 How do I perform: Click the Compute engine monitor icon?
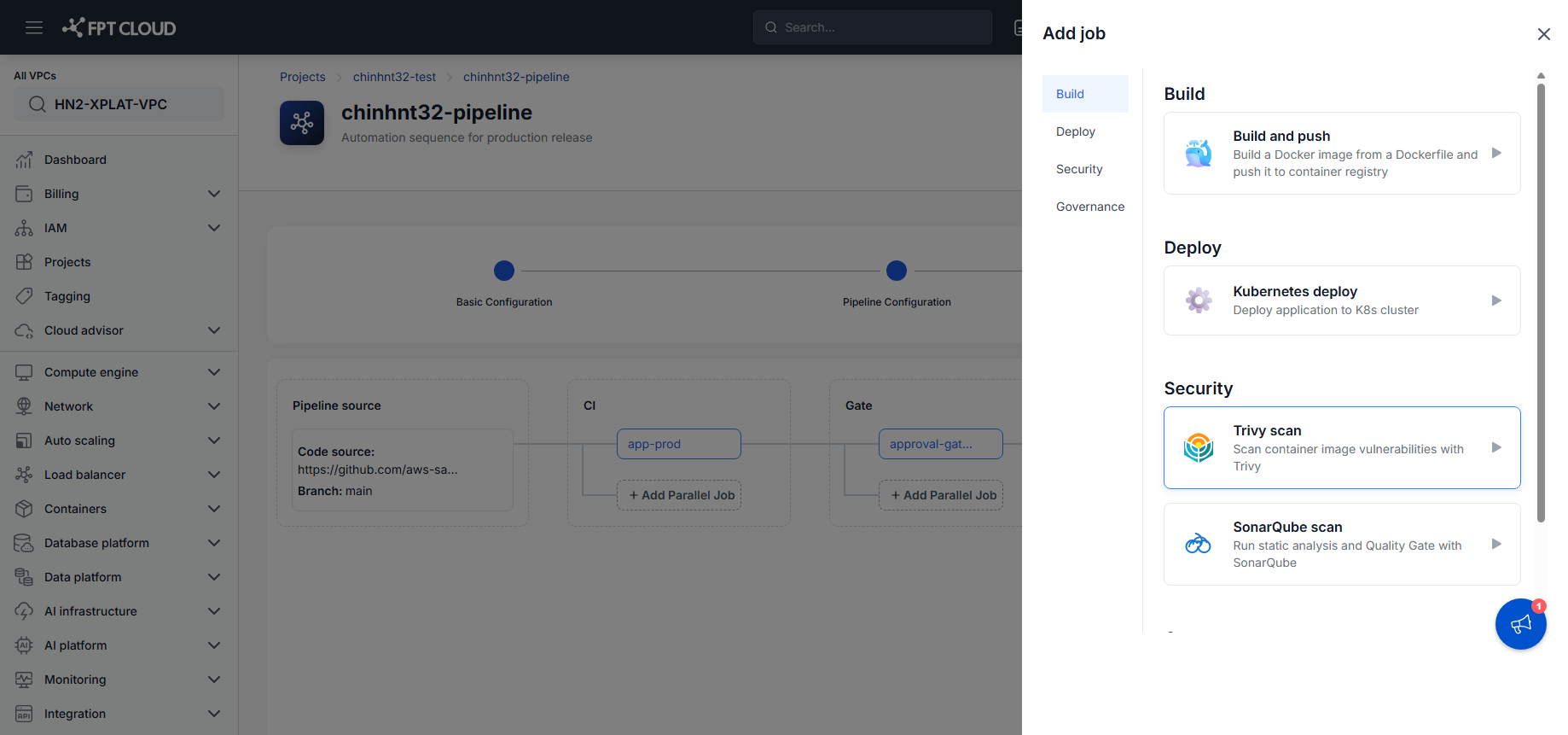(x=24, y=372)
